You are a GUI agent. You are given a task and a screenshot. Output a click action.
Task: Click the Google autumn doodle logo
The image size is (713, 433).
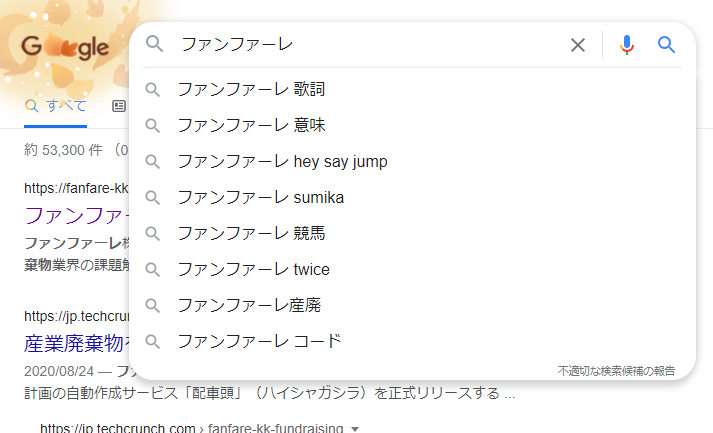pos(65,47)
